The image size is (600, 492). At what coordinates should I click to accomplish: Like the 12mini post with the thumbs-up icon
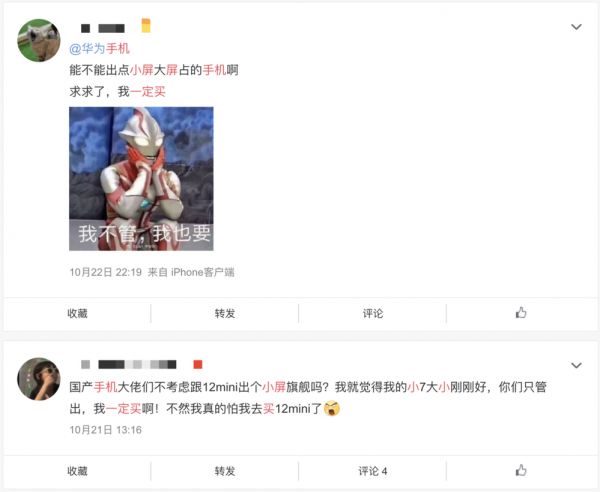521,470
